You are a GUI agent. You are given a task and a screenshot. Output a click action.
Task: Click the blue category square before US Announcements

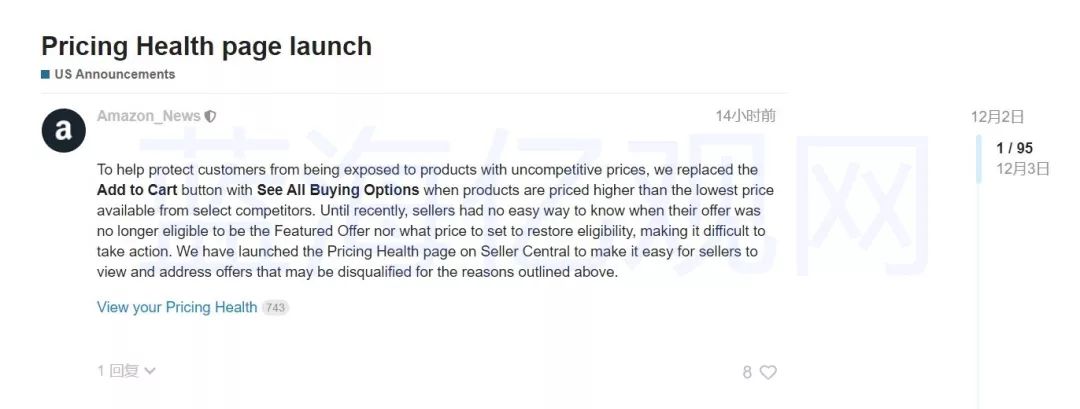45,74
